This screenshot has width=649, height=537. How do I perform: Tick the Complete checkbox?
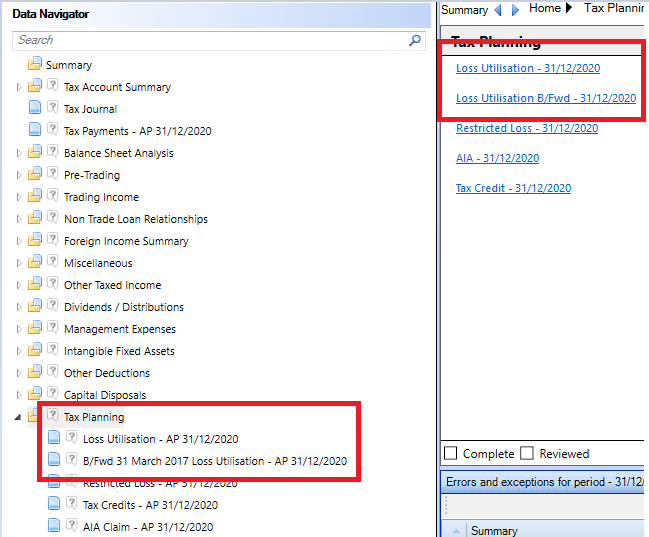click(x=450, y=453)
